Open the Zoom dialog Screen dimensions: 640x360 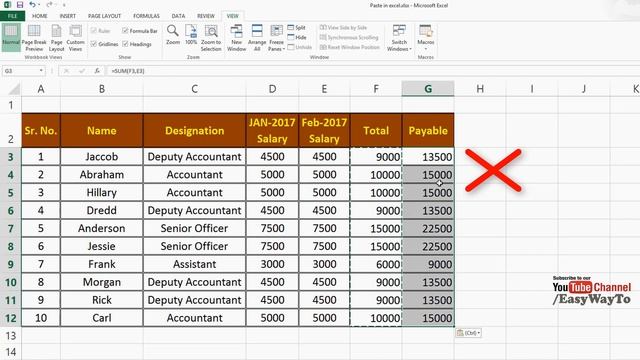[173, 35]
